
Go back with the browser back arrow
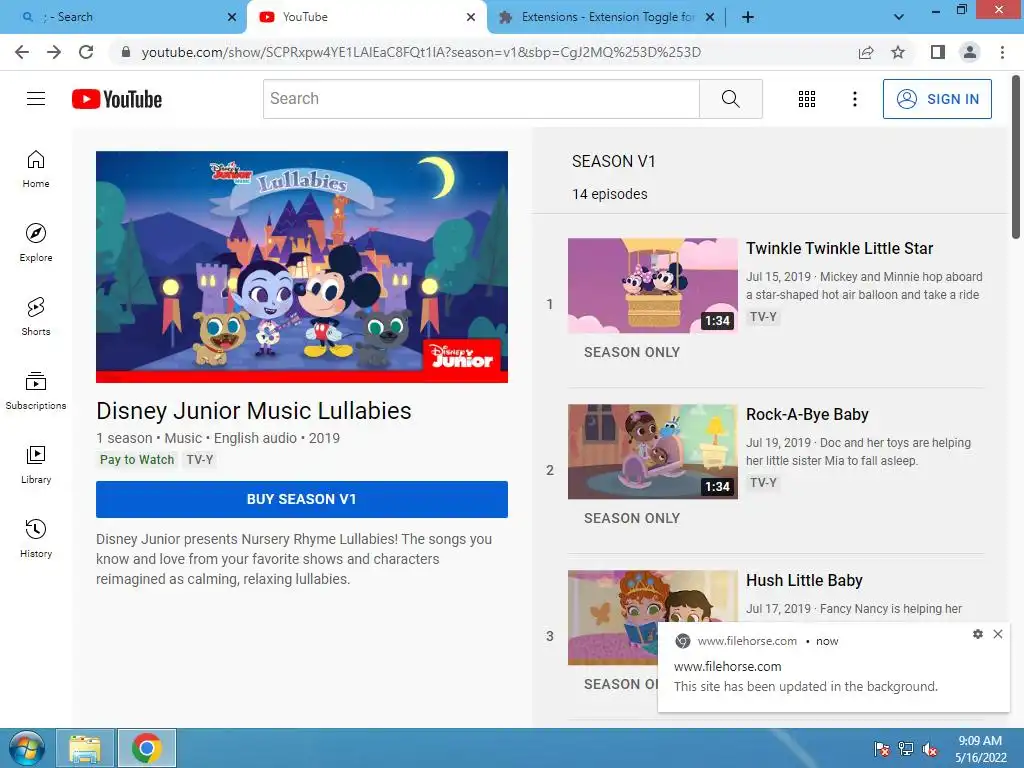(22, 52)
